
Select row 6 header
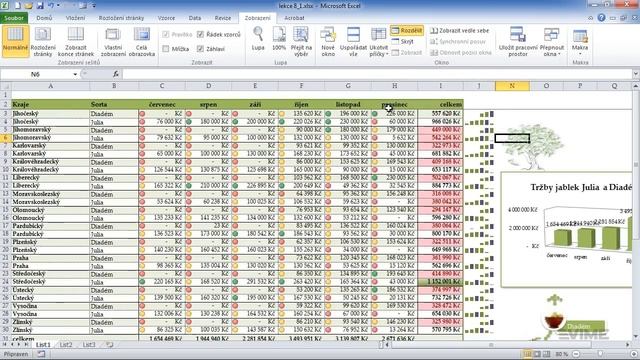(6, 138)
